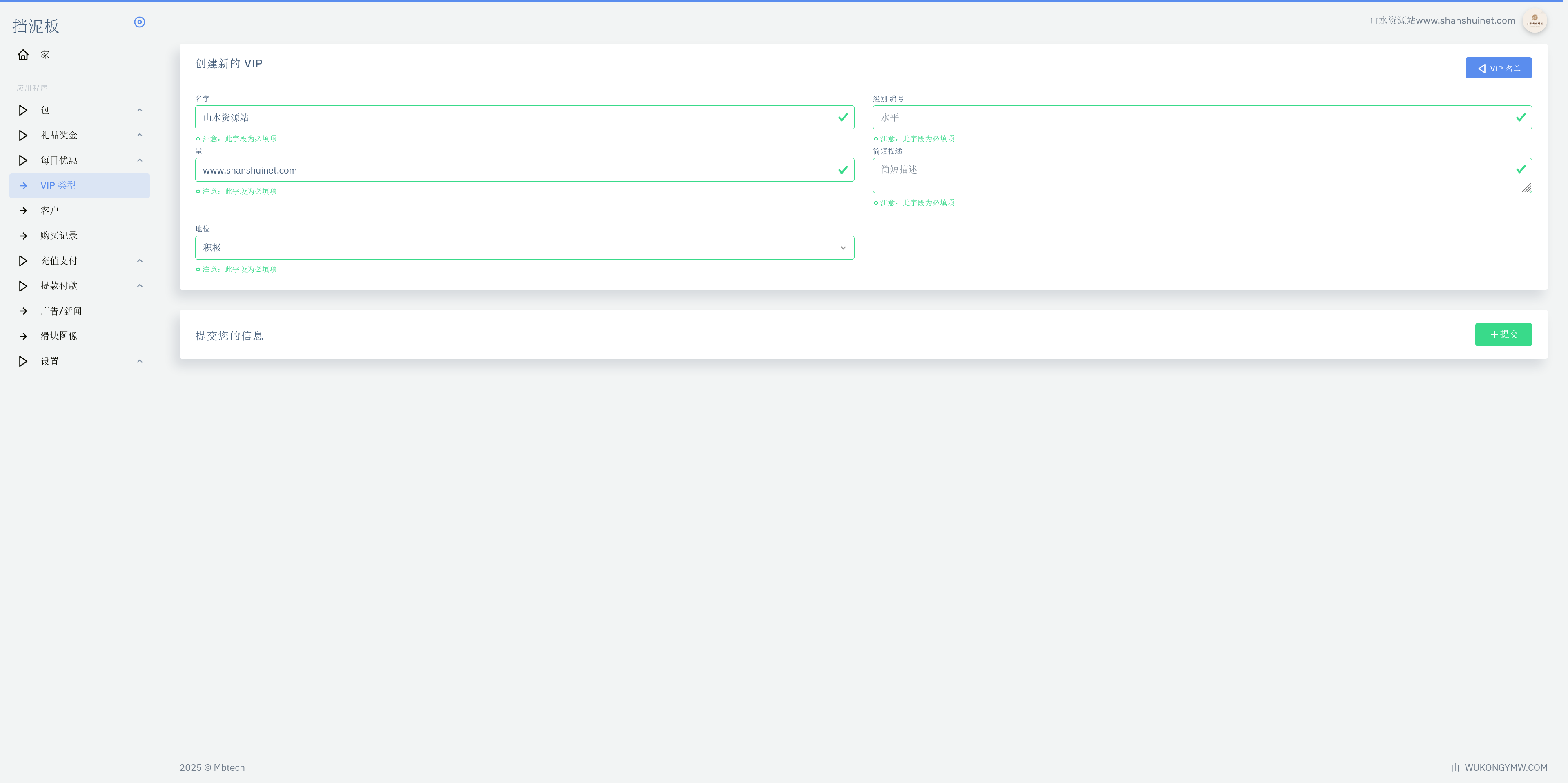Image resolution: width=1568 pixels, height=783 pixels.
Task: Click the triangle icon beside 礼品奖金
Action: pyautogui.click(x=23, y=135)
